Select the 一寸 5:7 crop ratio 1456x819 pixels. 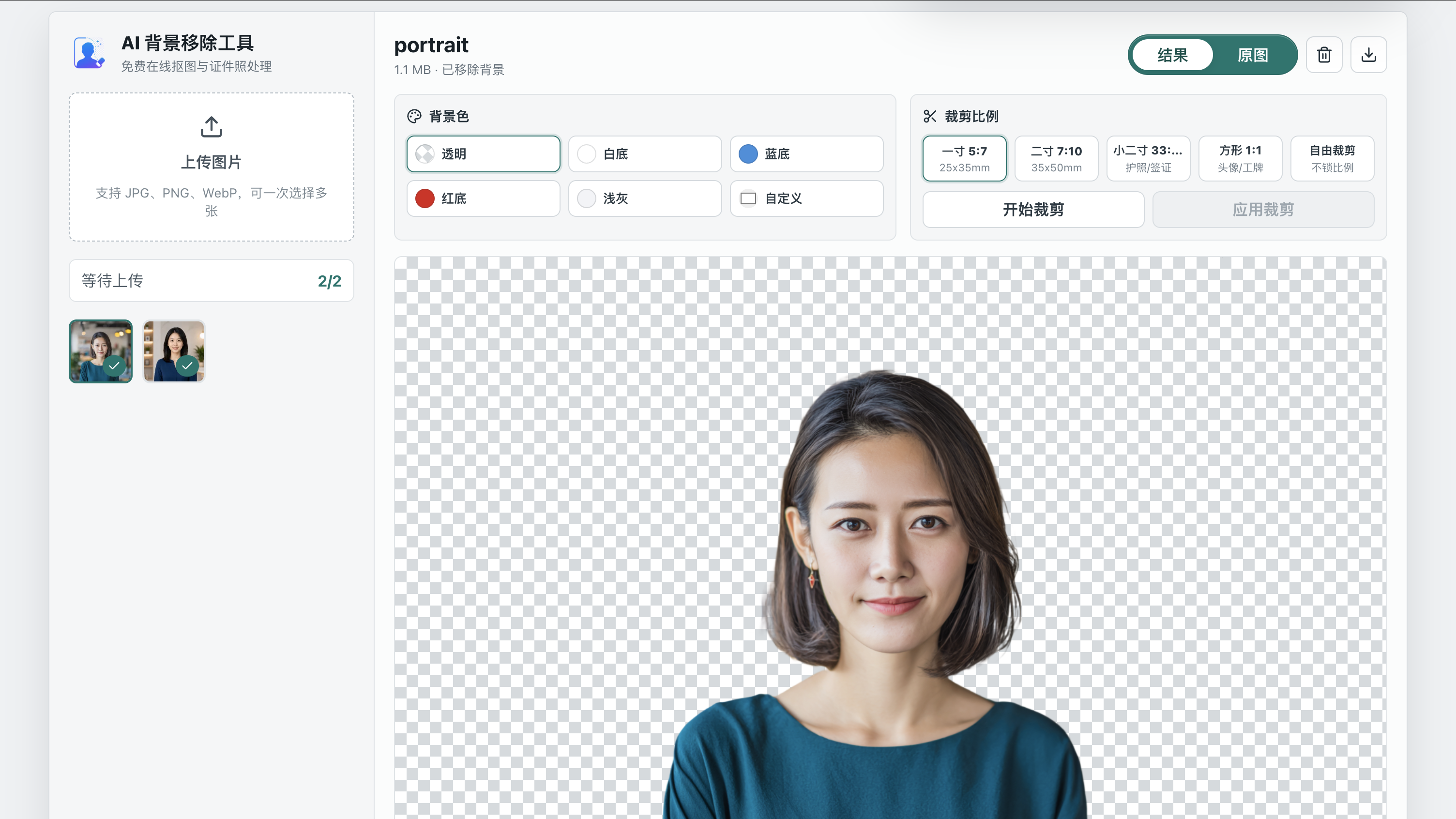point(964,158)
